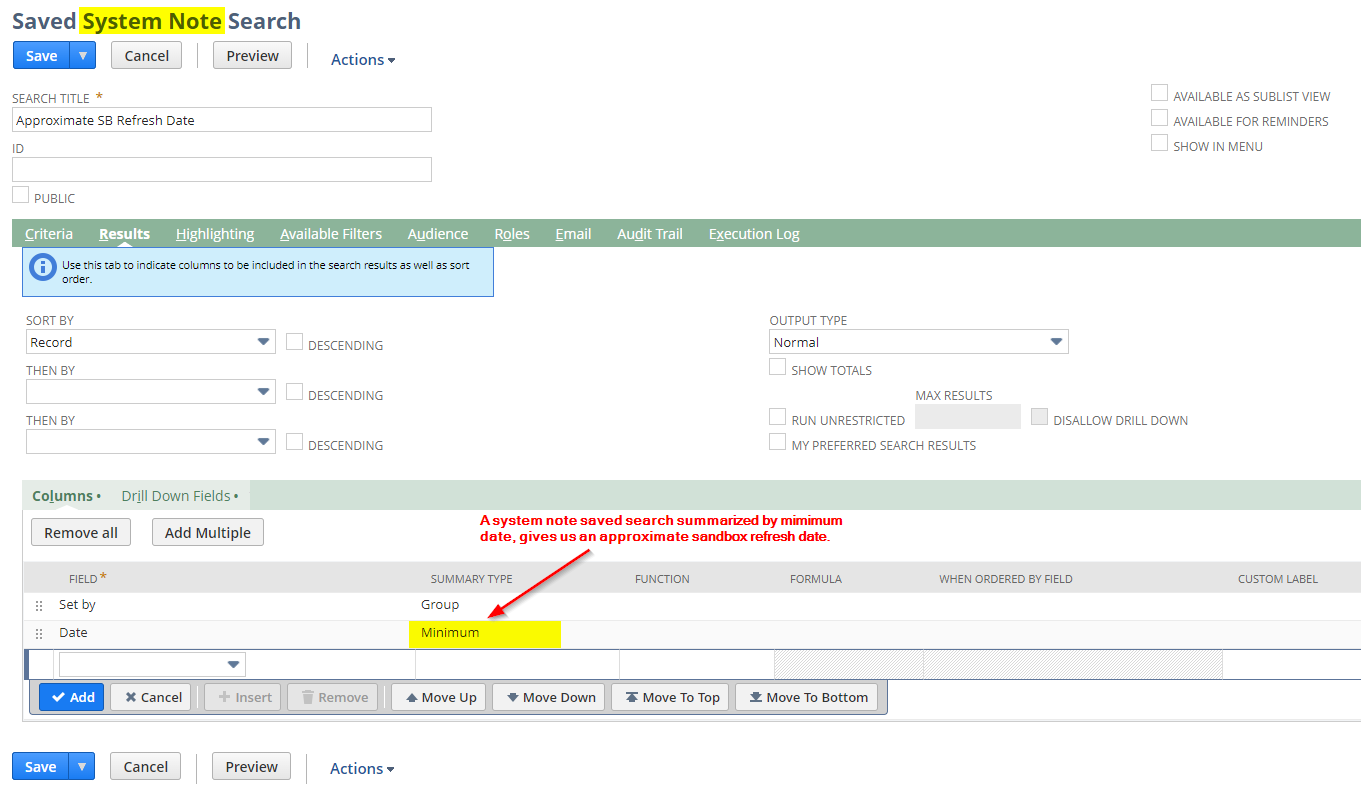Click the bottom Save button
Screen dimensions: 1361x809
pyautogui.click(x=40, y=767)
